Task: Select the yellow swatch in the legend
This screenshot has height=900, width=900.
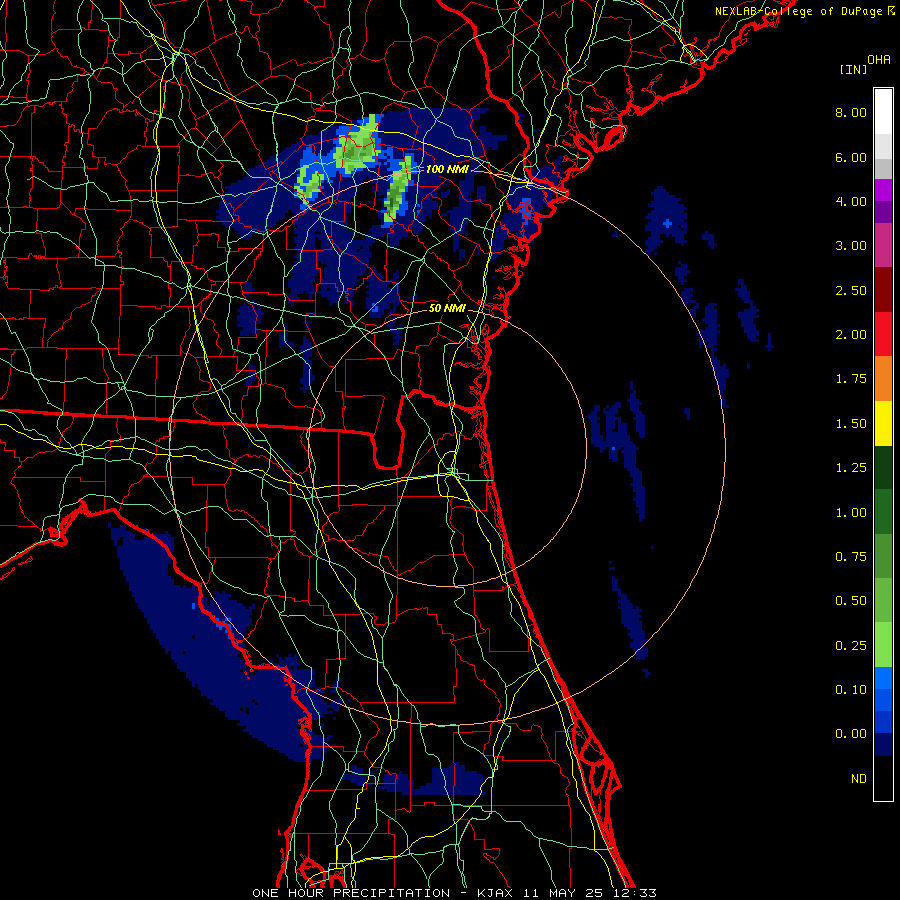Action: coord(883,424)
